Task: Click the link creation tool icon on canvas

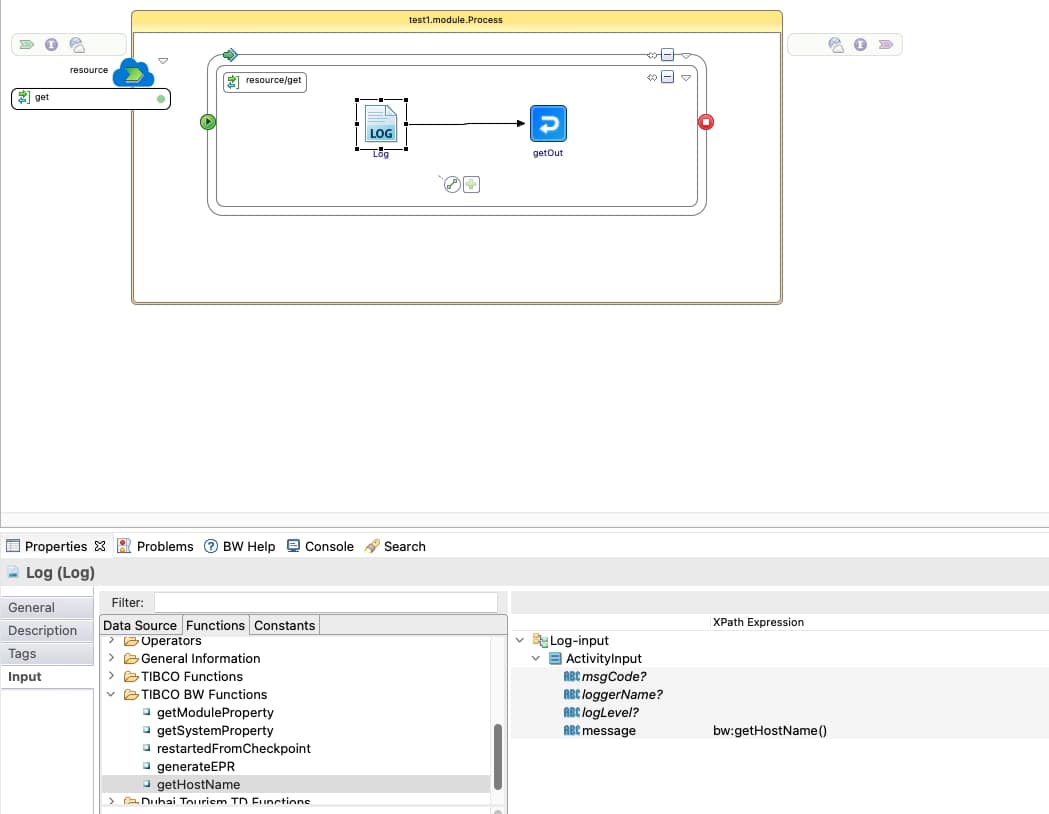Action: [452, 184]
